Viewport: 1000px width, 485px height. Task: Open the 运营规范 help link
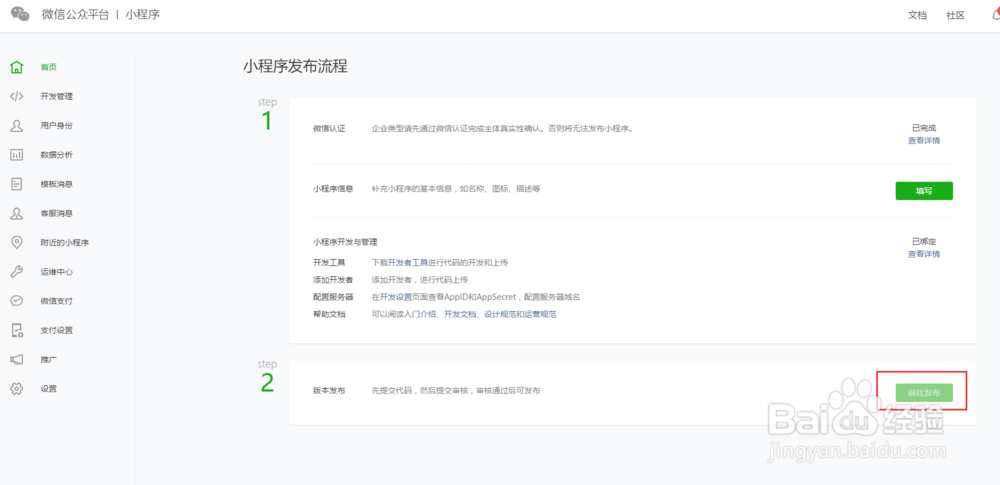pos(540,315)
